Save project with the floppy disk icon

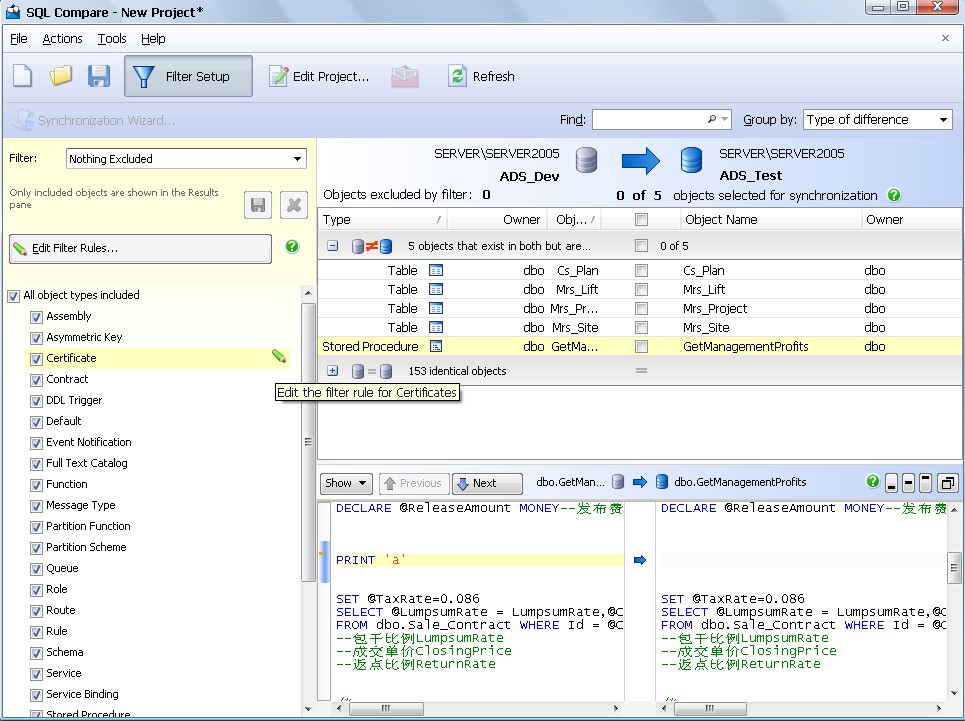99,76
